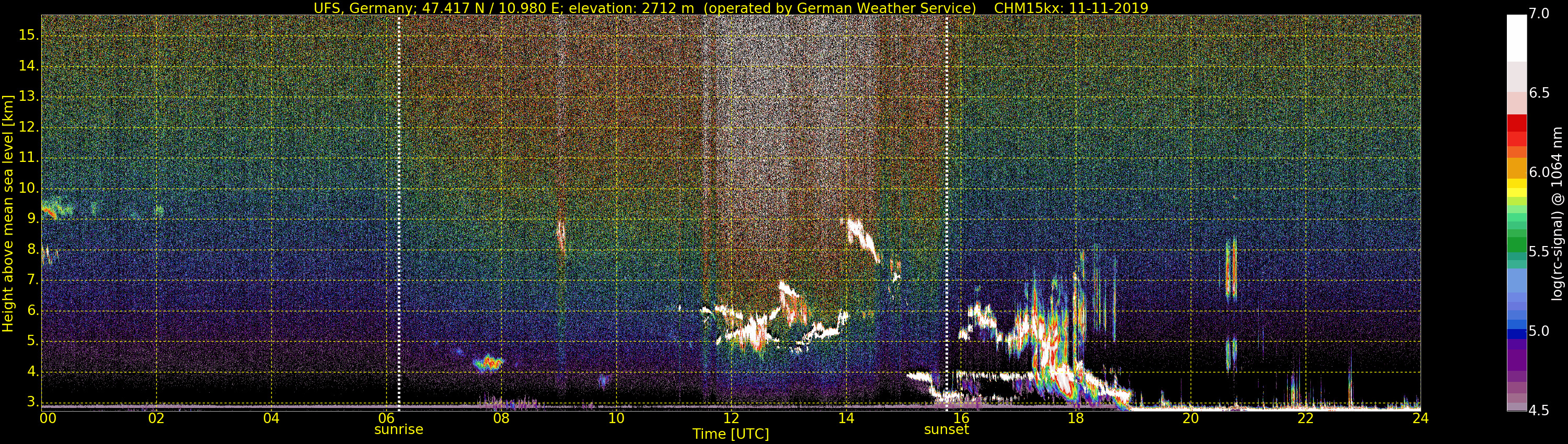Click the white dotted sunrise line in the plot
The width and height of the screenshot is (1568, 444).
399,213
